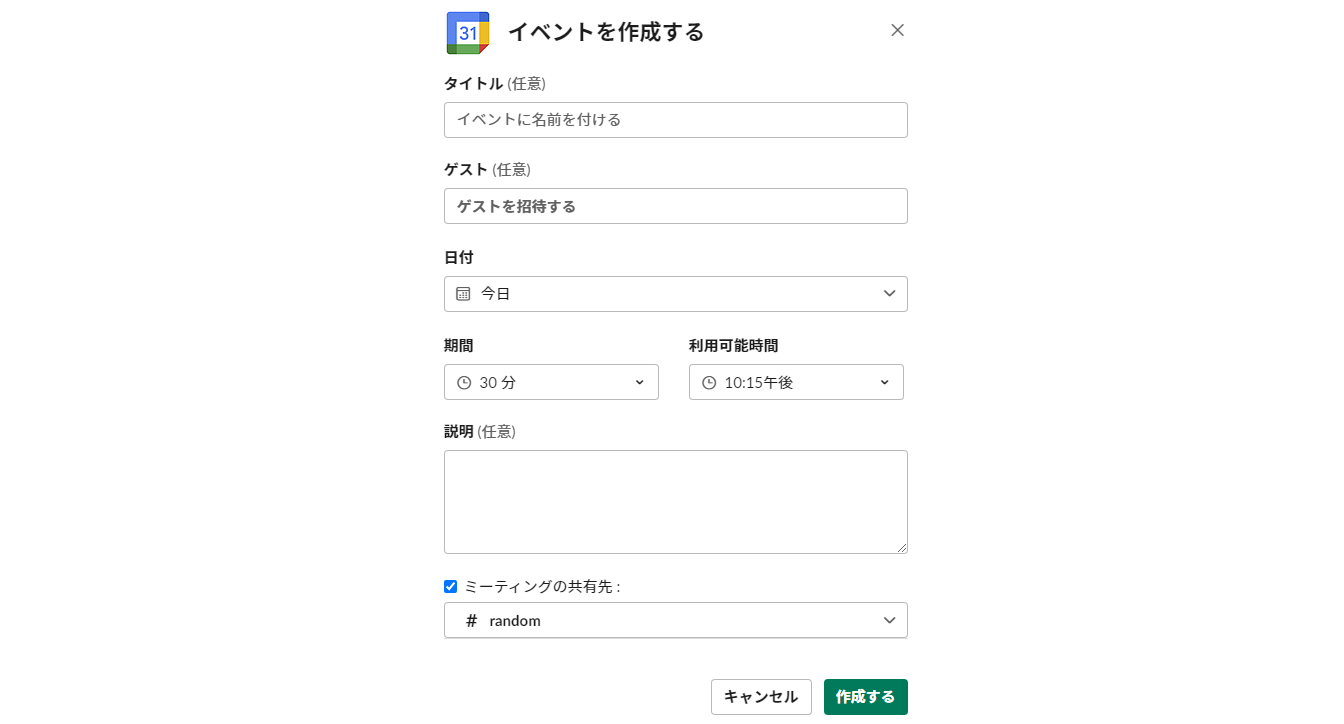The width and height of the screenshot is (1344, 724).
Task: Close the event creation dialog
Action: point(897,30)
